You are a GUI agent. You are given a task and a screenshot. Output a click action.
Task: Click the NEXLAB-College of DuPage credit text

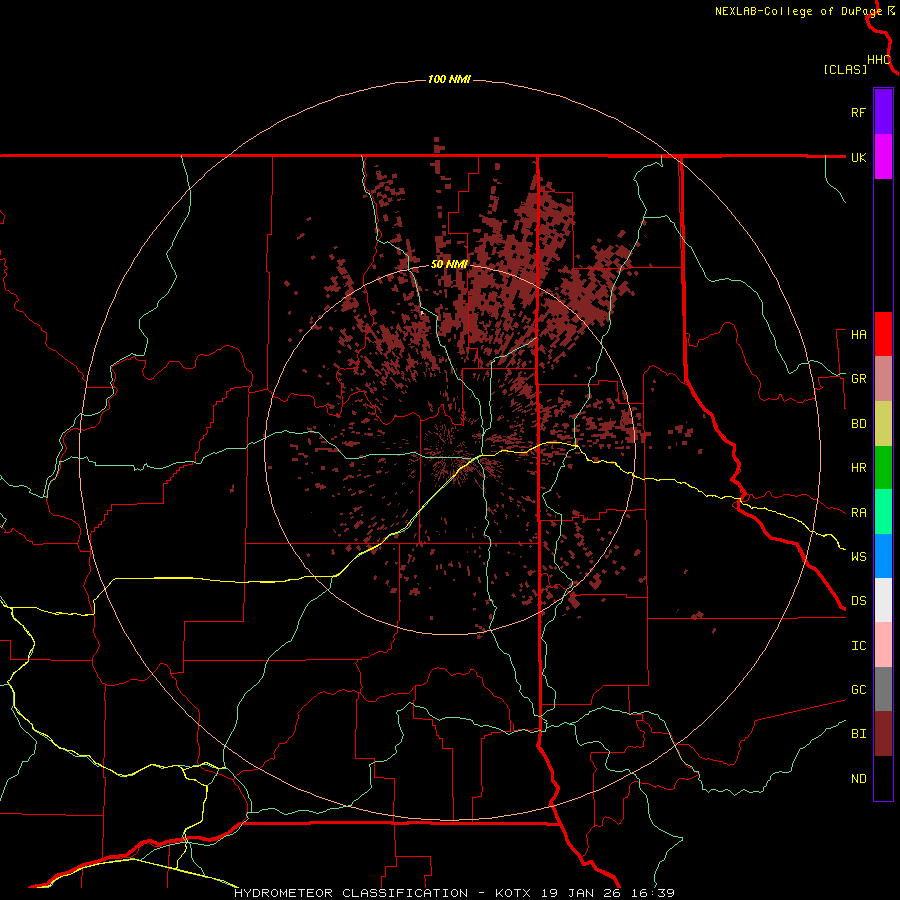798,11
